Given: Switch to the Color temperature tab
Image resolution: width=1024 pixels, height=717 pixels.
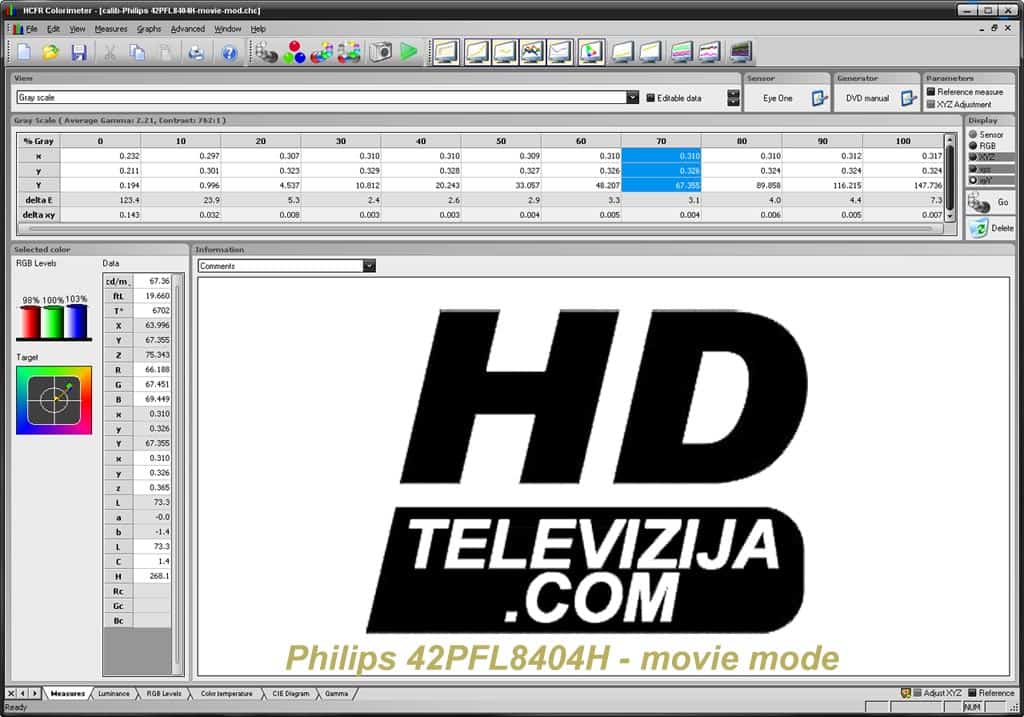Looking at the screenshot, I should click(227, 693).
